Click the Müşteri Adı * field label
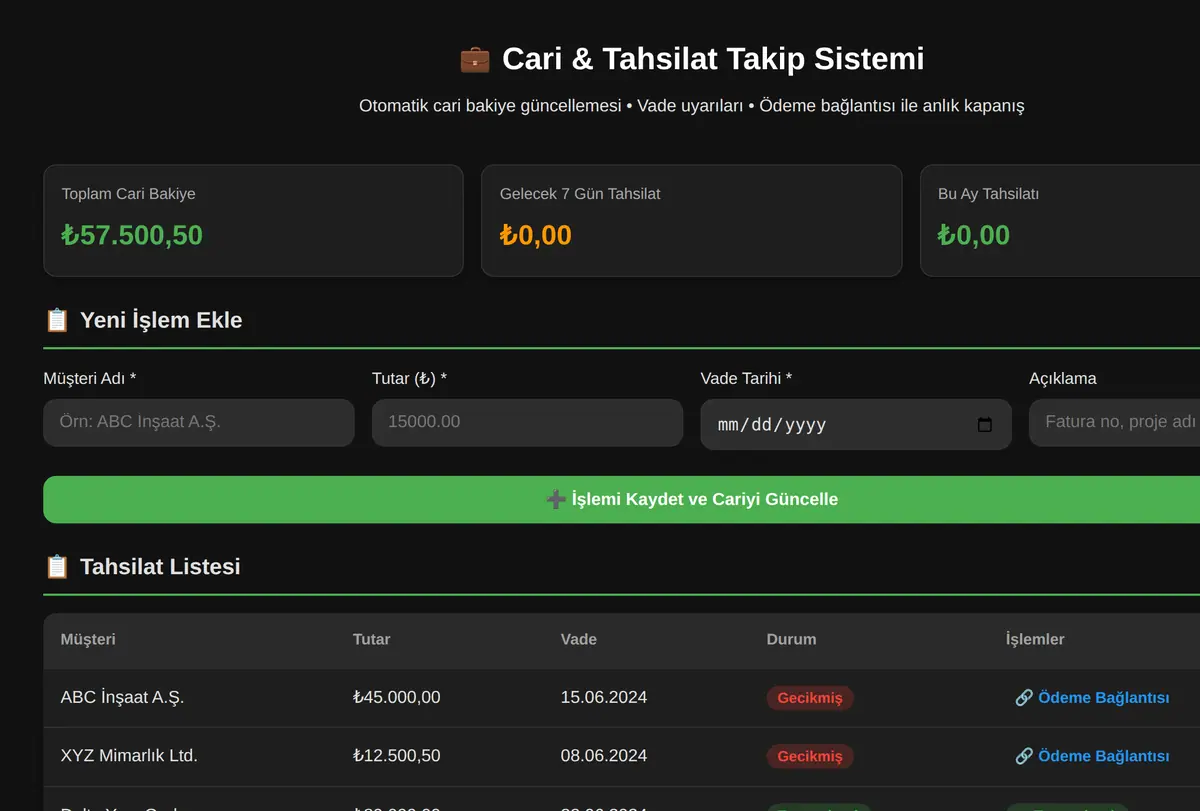This screenshot has height=811, width=1200. pos(90,379)
